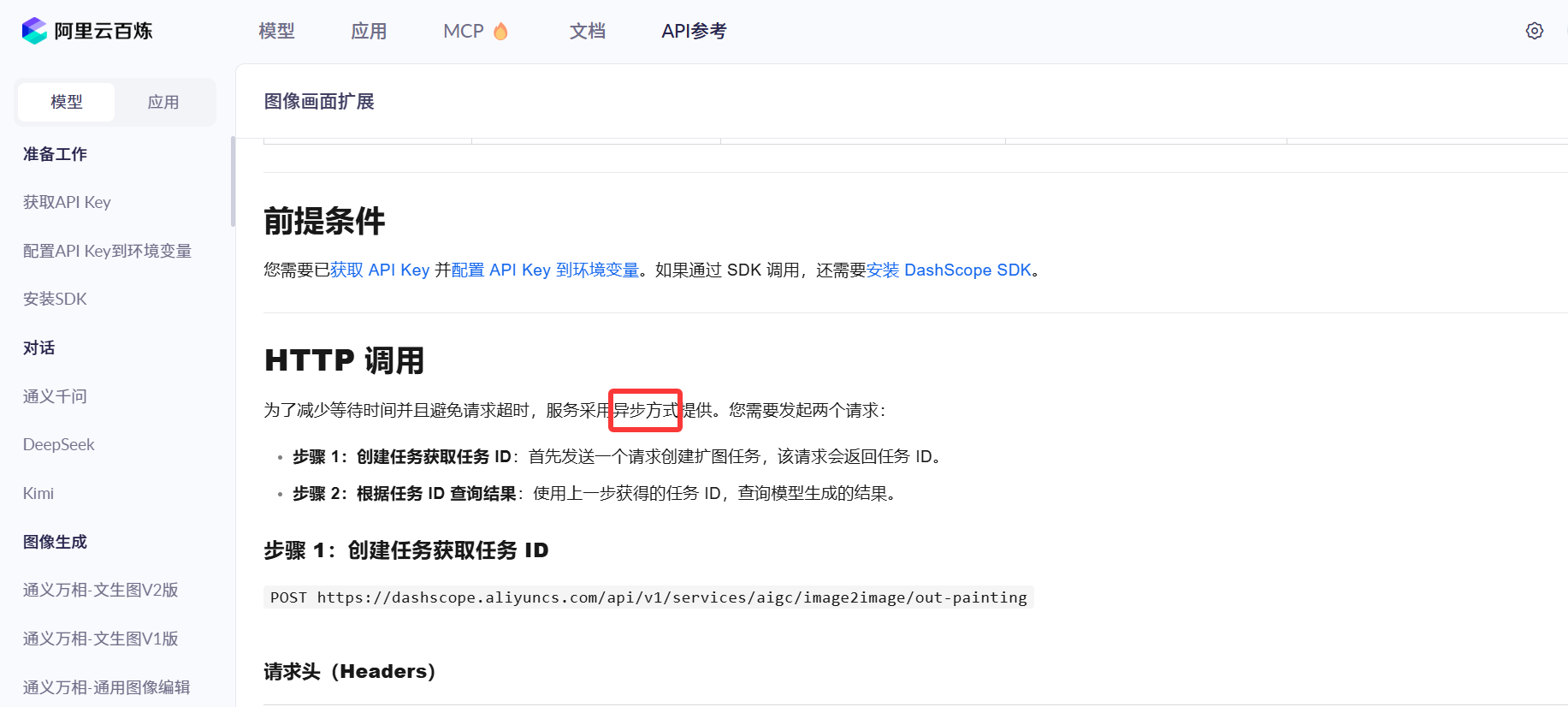Open Kimi in the sidebar
This screenshot has width=1568, height=707.
38,493
